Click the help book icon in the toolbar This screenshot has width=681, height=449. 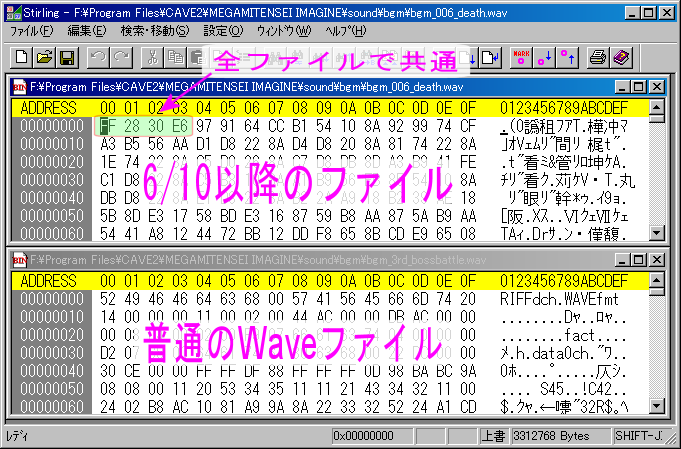point(622,57)
